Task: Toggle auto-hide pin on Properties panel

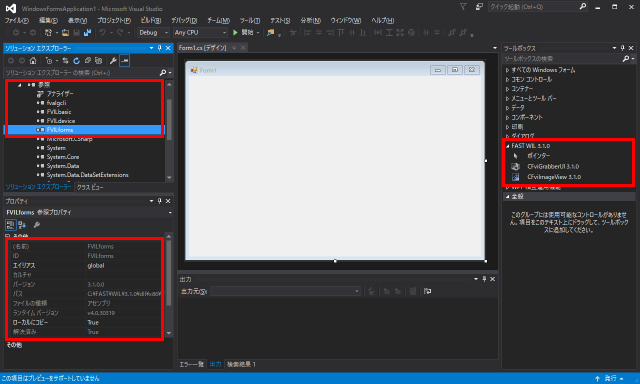Action: 160,201
